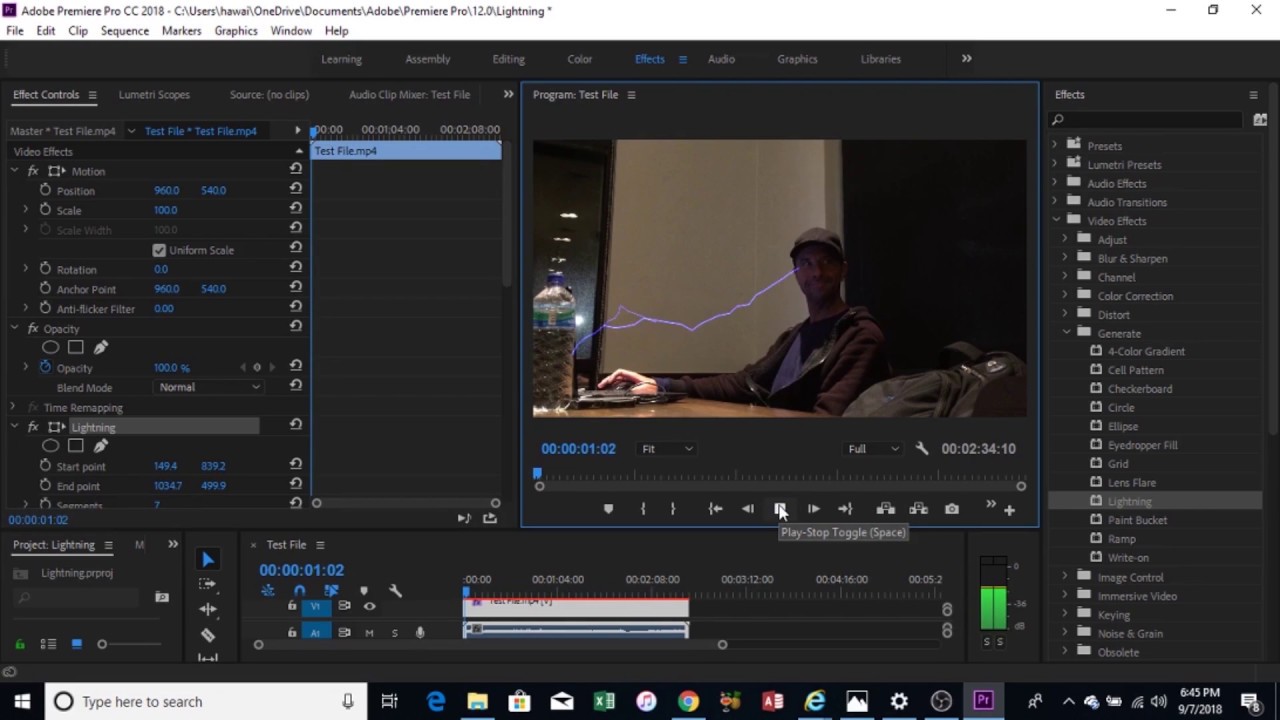Reset the Lightning effect
1280x720 pixels.
(295, 426)
